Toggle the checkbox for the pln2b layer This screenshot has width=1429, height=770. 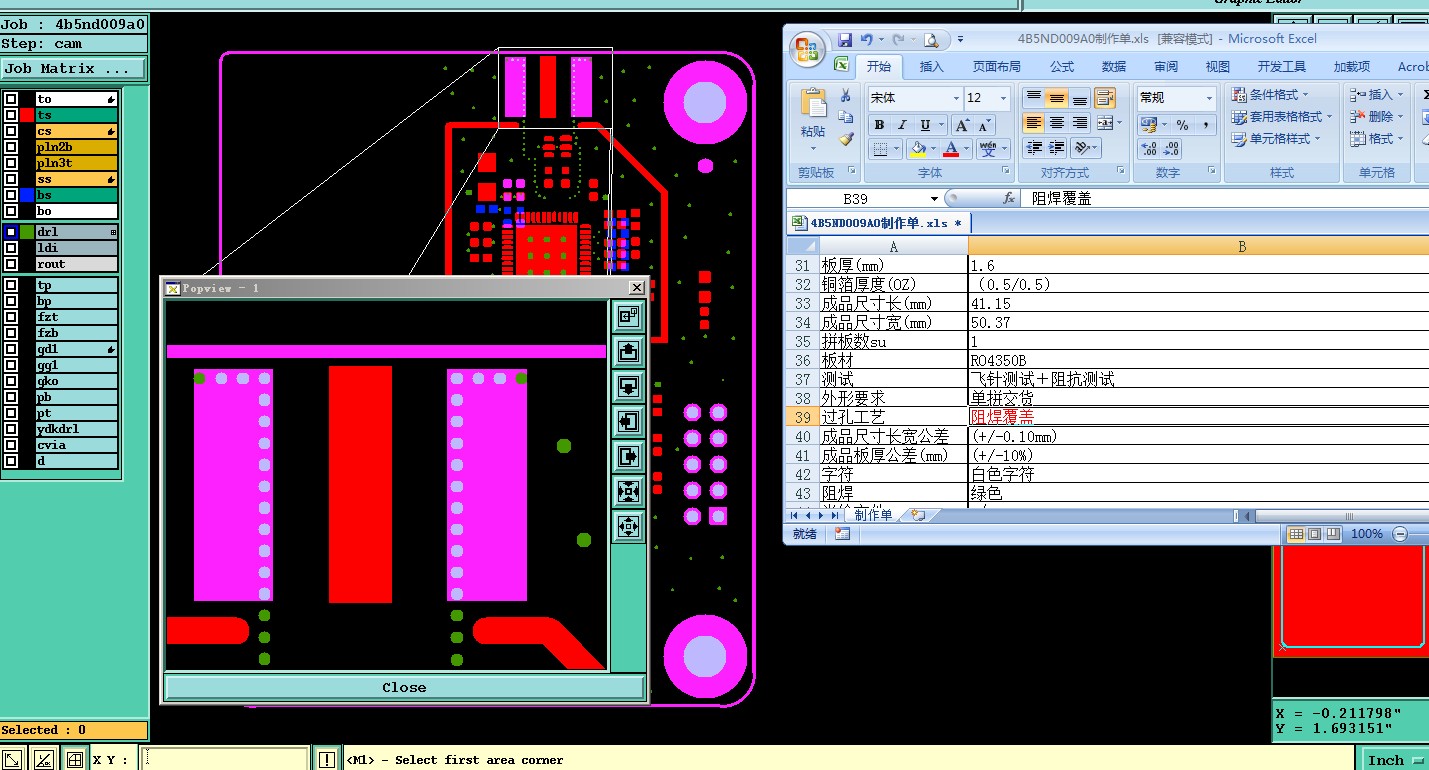coord(10,147)
